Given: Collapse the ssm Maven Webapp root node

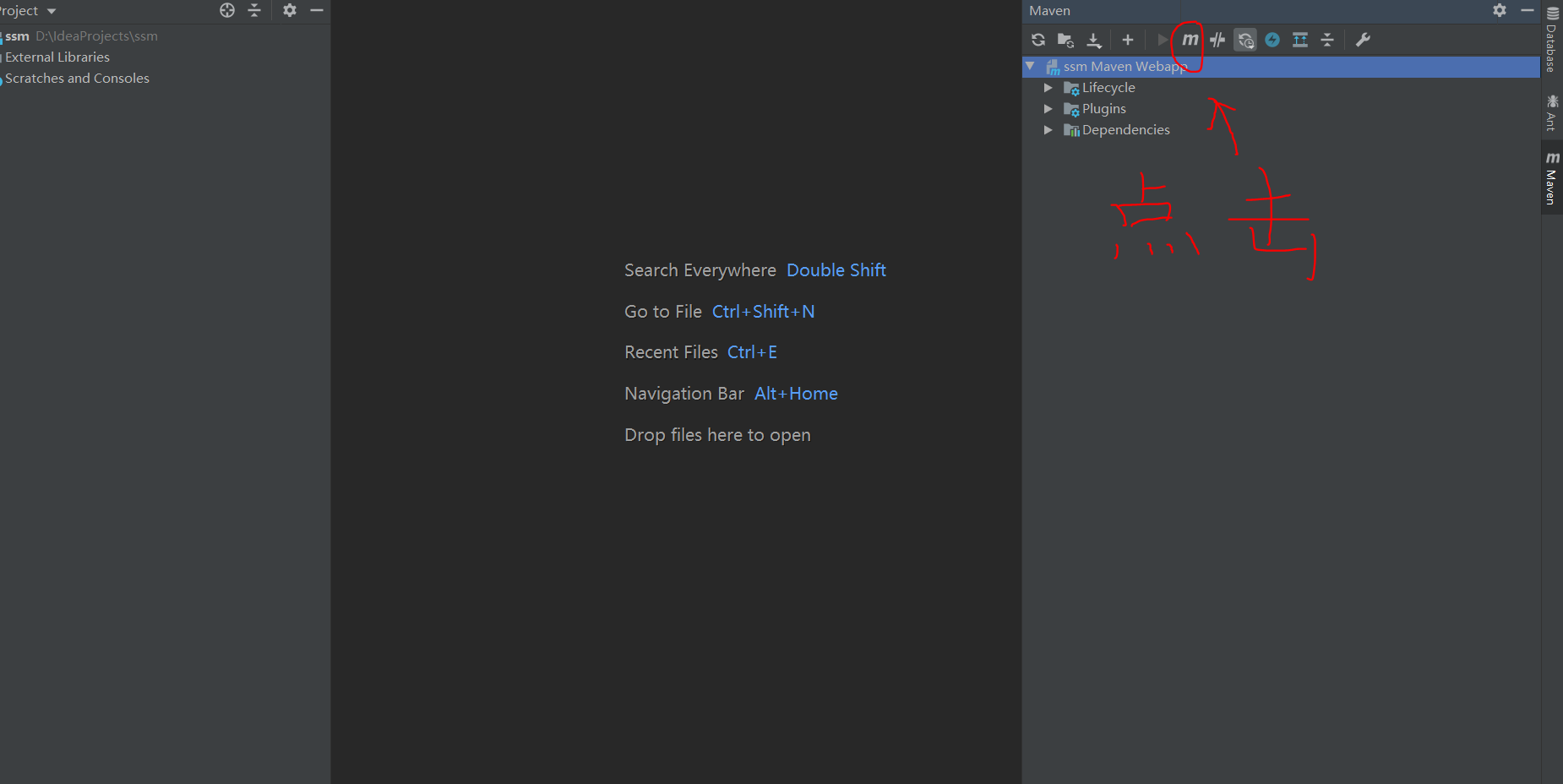Looking at the screenshot, I should click(1031, 66).
